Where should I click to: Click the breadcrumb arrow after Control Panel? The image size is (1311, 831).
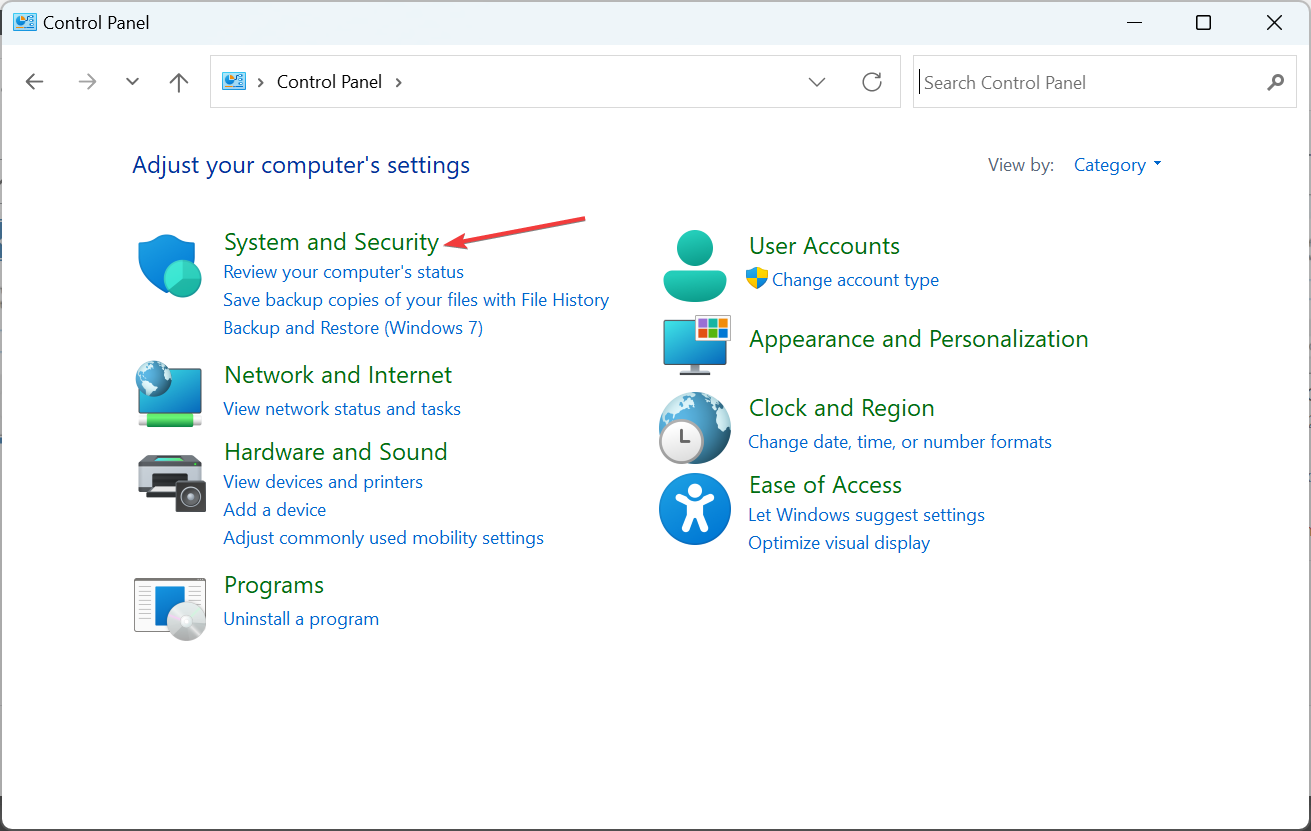point(397,81)
